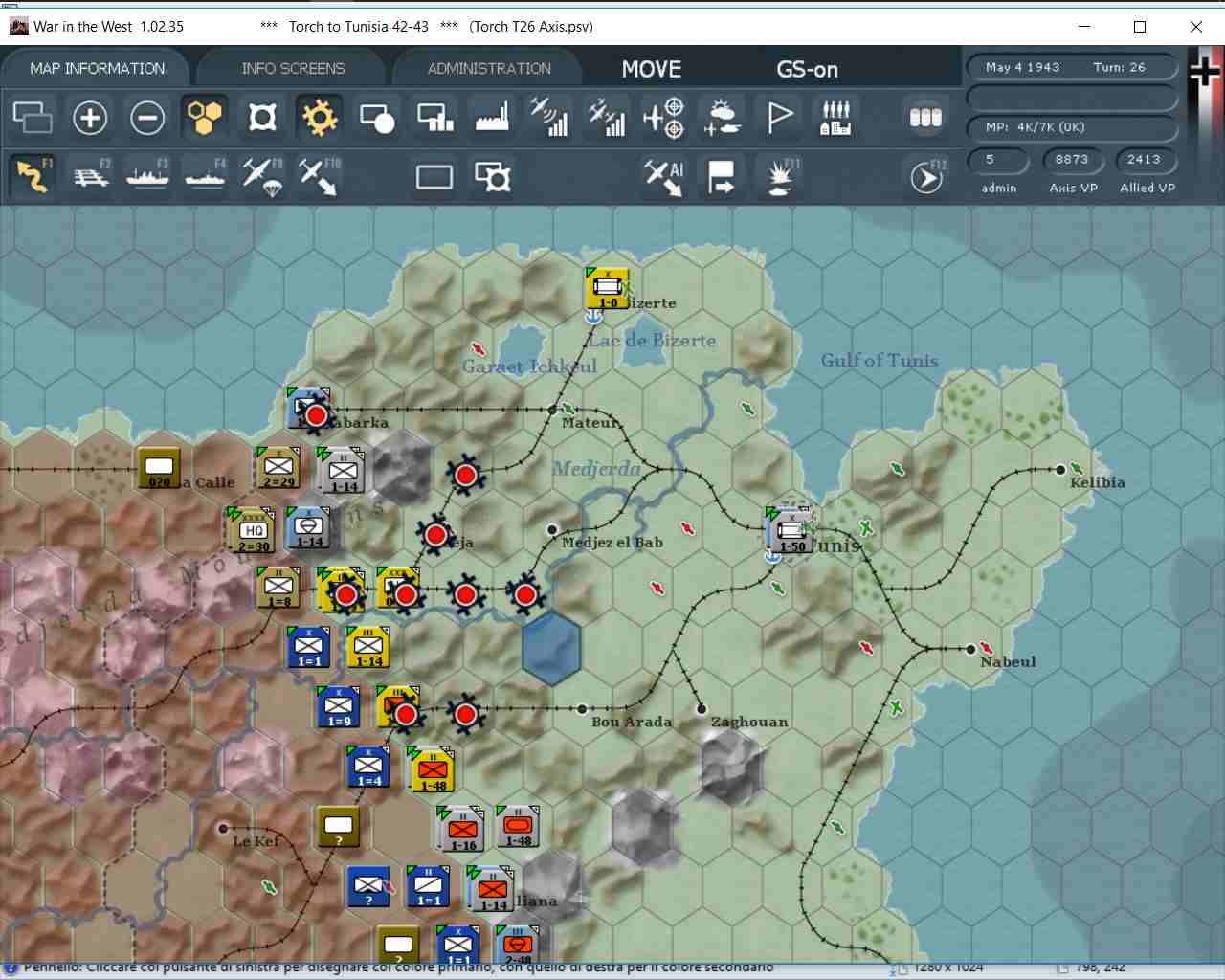Toggle the GS-on ground support setting
Viewport: 1225px width, 980px height.
pos(807,69)
